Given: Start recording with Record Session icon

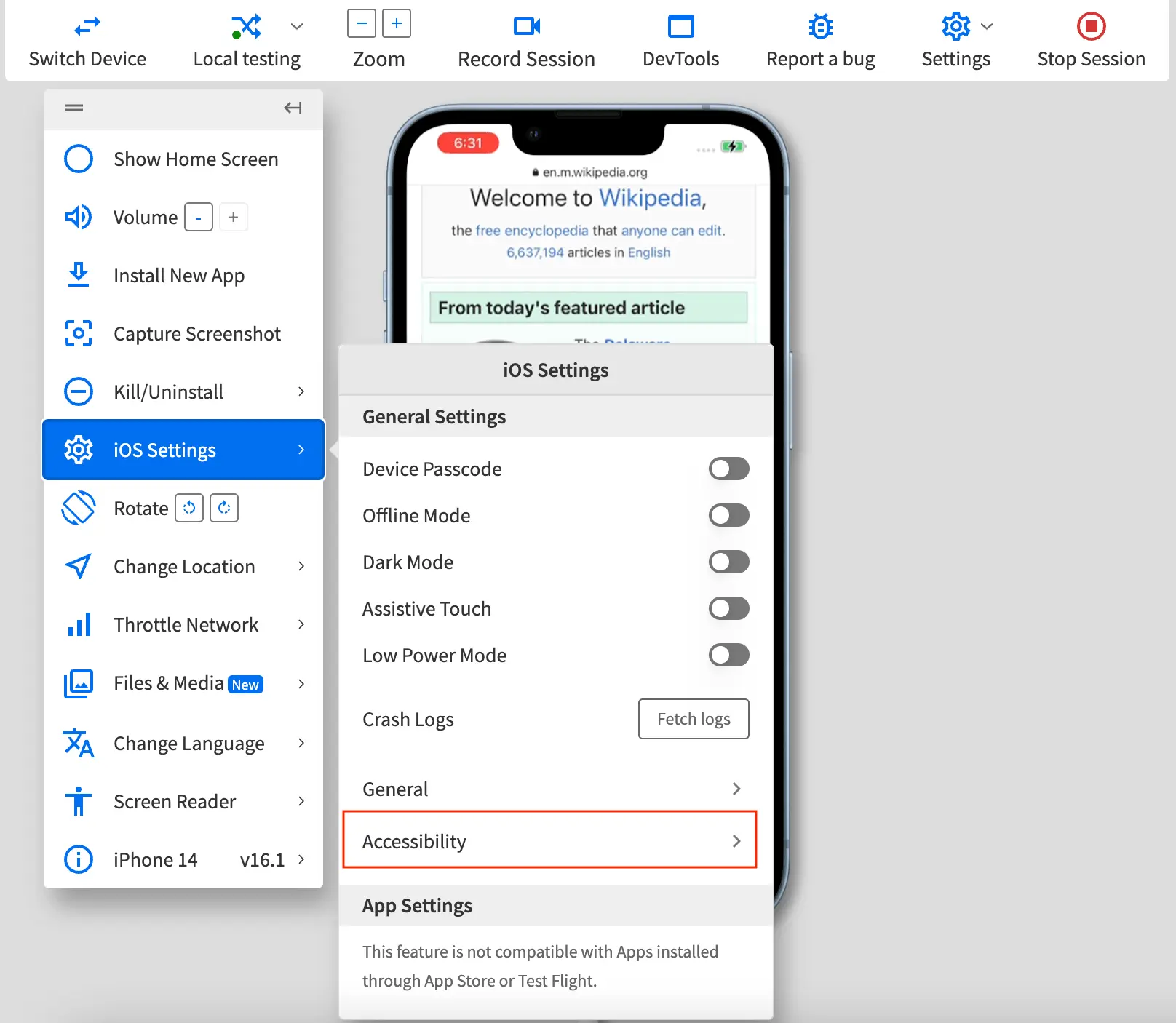Looking at the screenshot, I should 526,27.
